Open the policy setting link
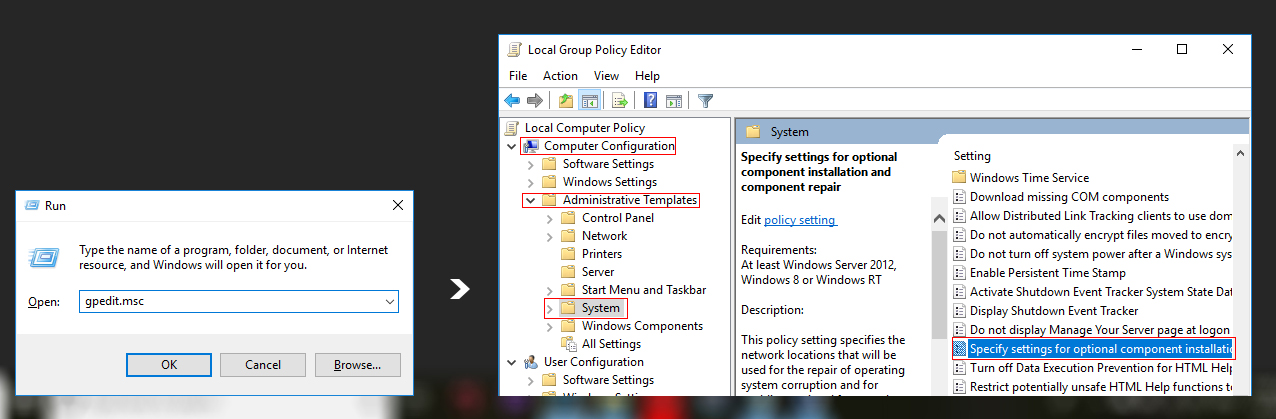1276x419 pixels. [800, 220]
